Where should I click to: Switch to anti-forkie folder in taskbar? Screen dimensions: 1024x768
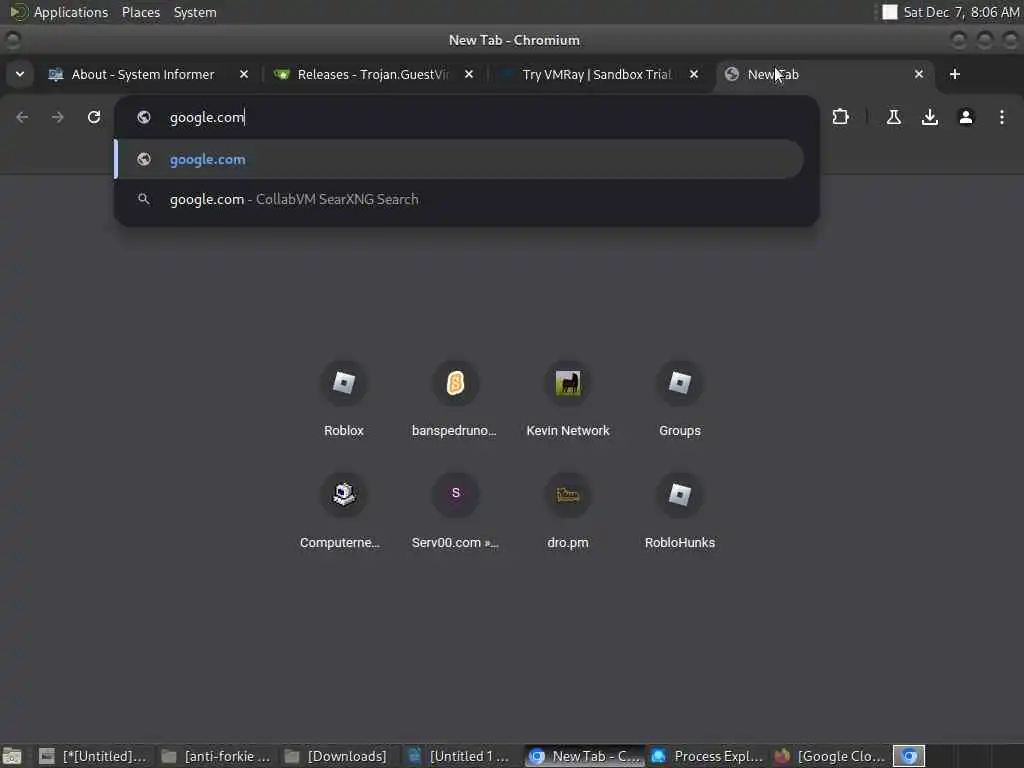[x=216, y=756]
